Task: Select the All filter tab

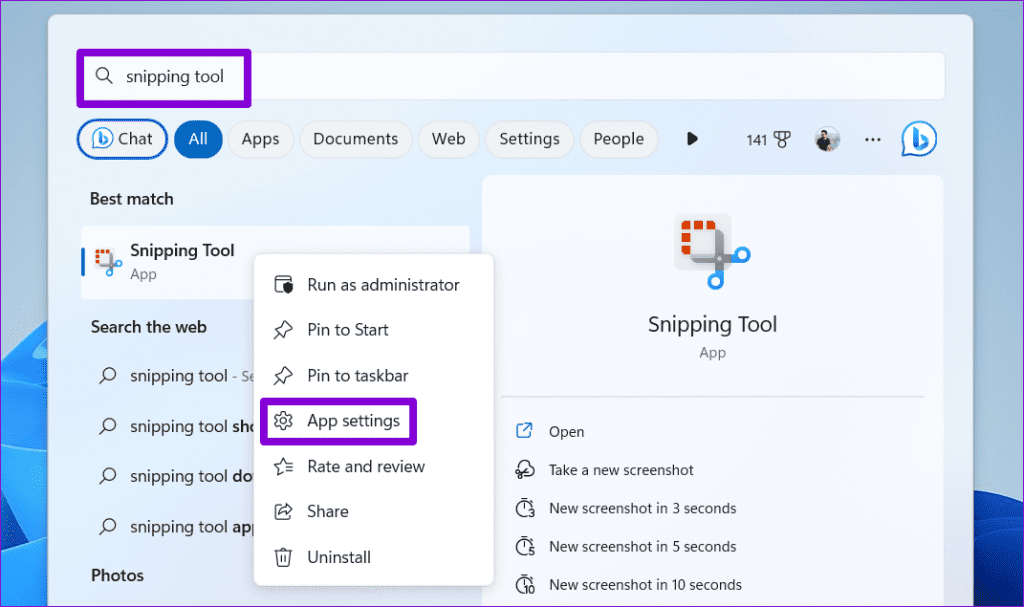Action: tap(198, 139)
